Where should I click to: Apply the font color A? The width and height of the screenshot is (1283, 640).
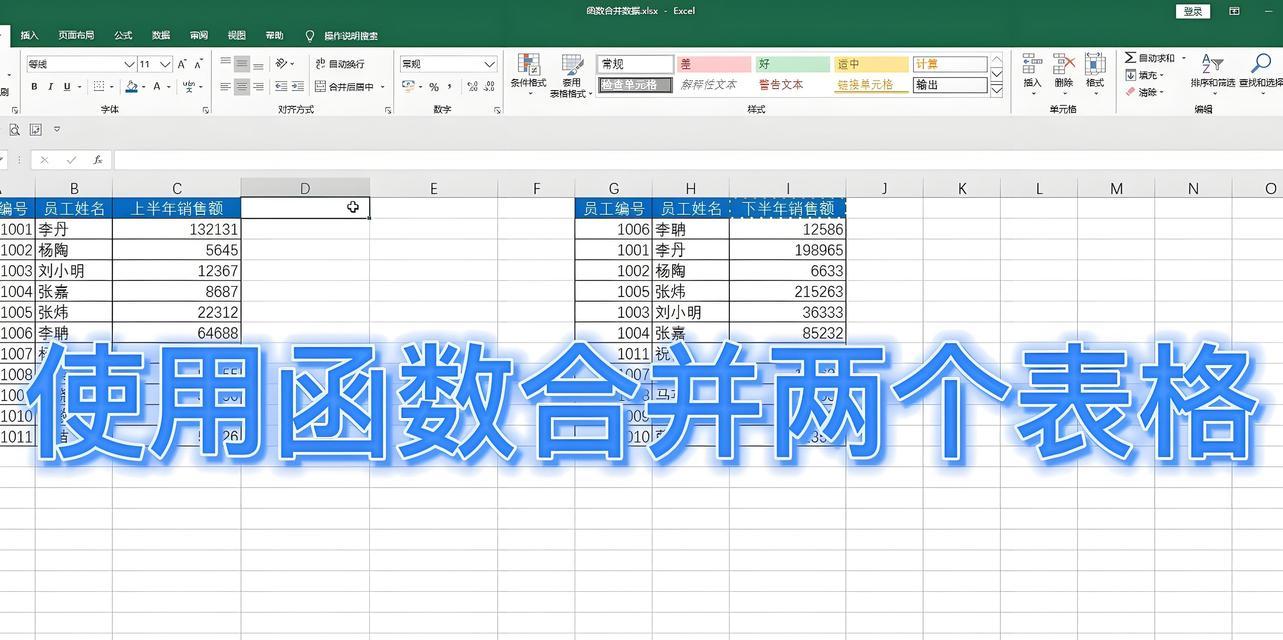(158, 87)
